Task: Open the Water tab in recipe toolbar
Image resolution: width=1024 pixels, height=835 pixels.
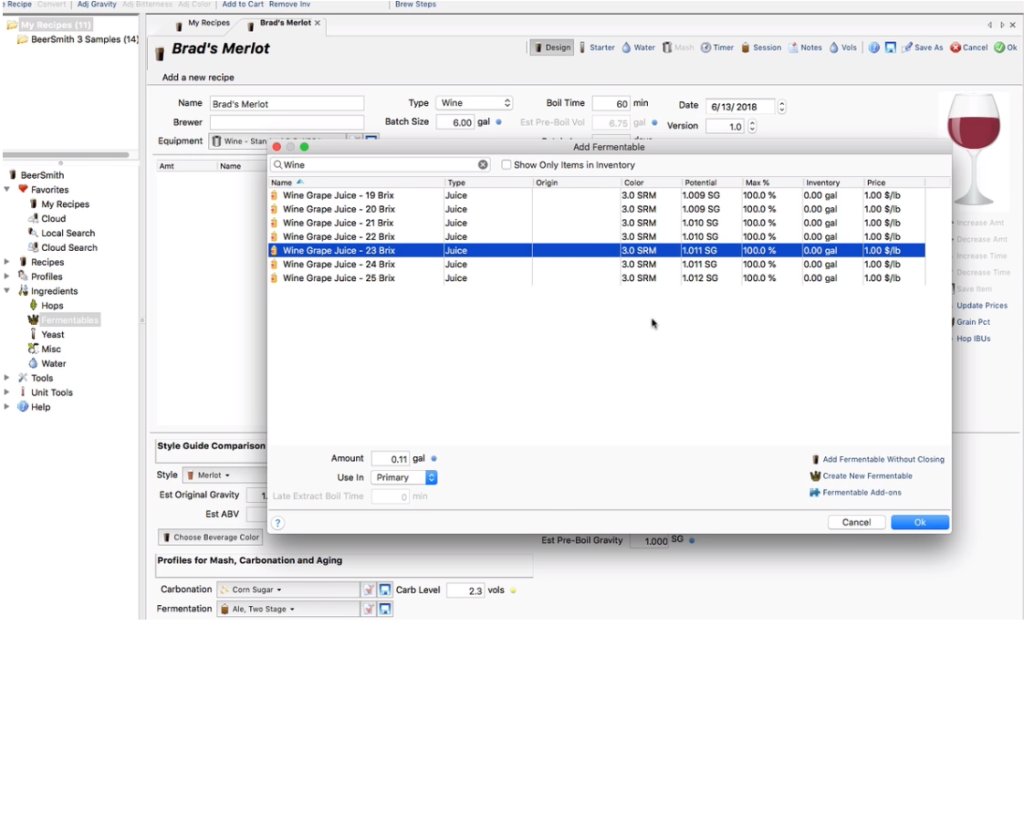Action: 638,48
